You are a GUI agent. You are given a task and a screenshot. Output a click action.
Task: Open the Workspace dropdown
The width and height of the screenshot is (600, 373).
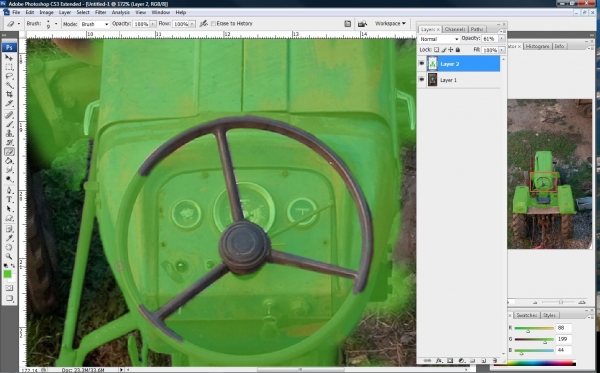pos(390,24)
